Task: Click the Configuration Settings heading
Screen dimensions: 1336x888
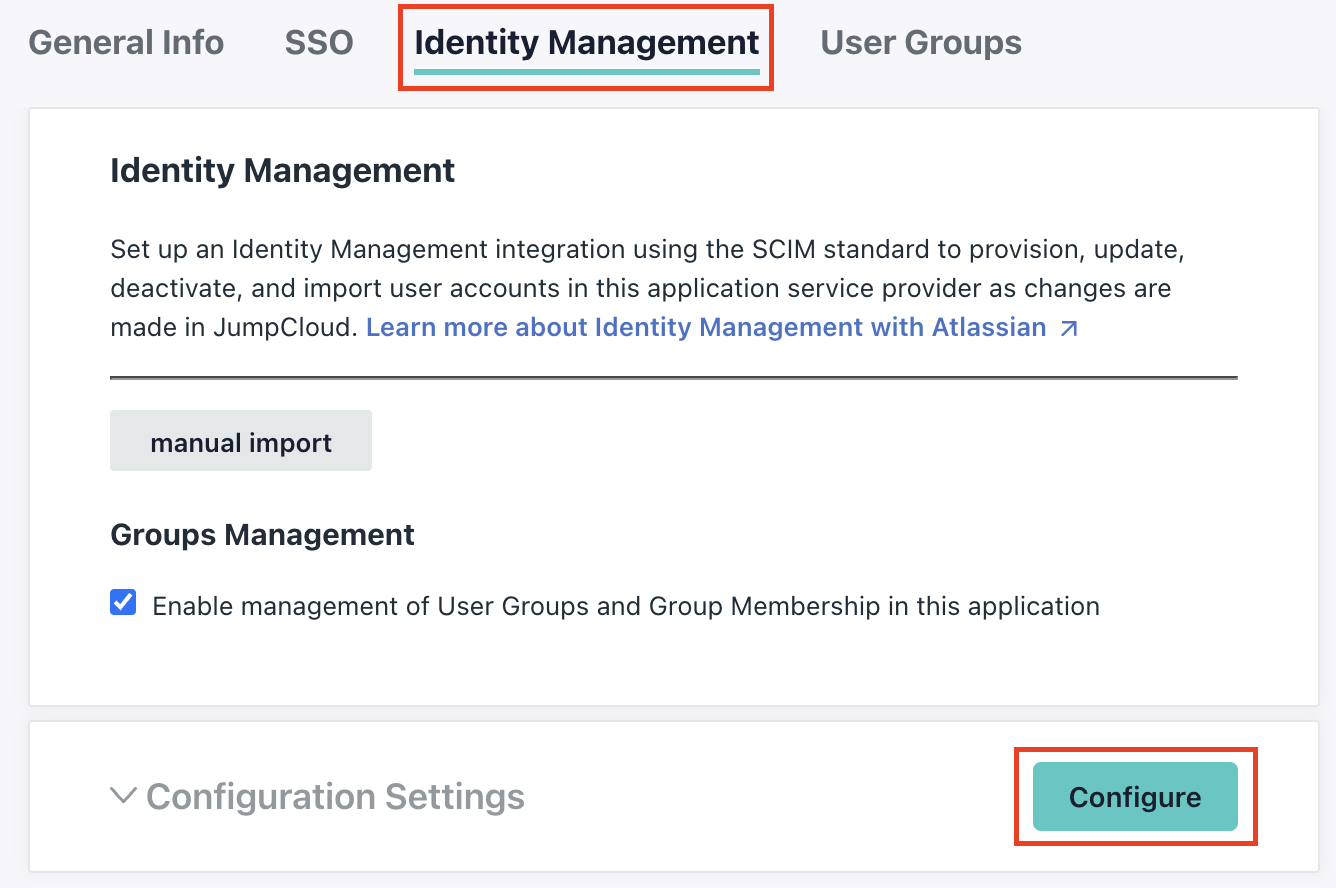Action: pos(334,796)
